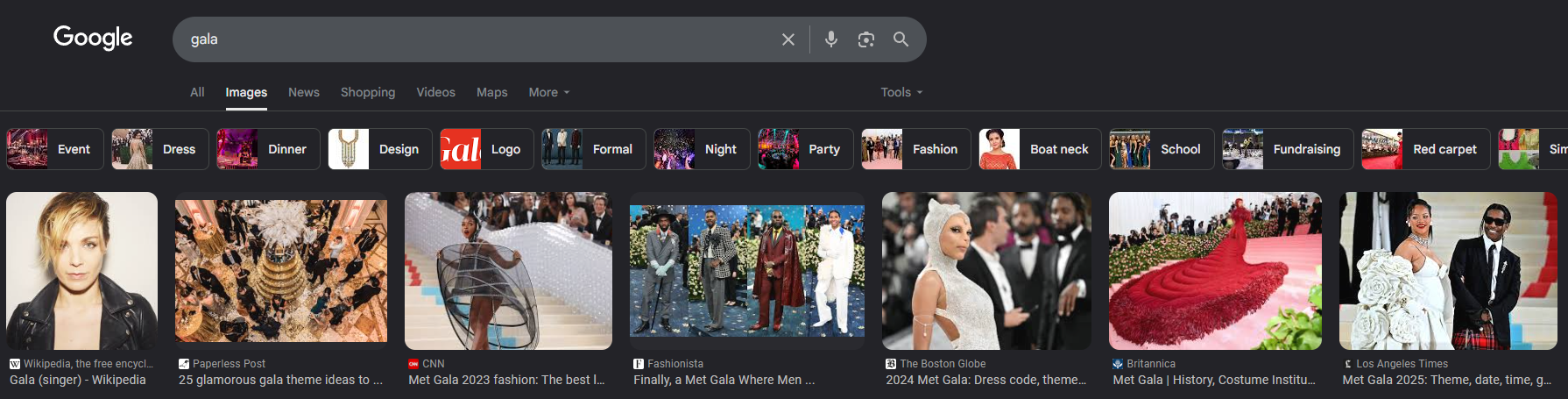Viewport: 1568px width, 399px height.
Task: Open the Los Angeles Times Met Gala image
Action: [1449, 271]
